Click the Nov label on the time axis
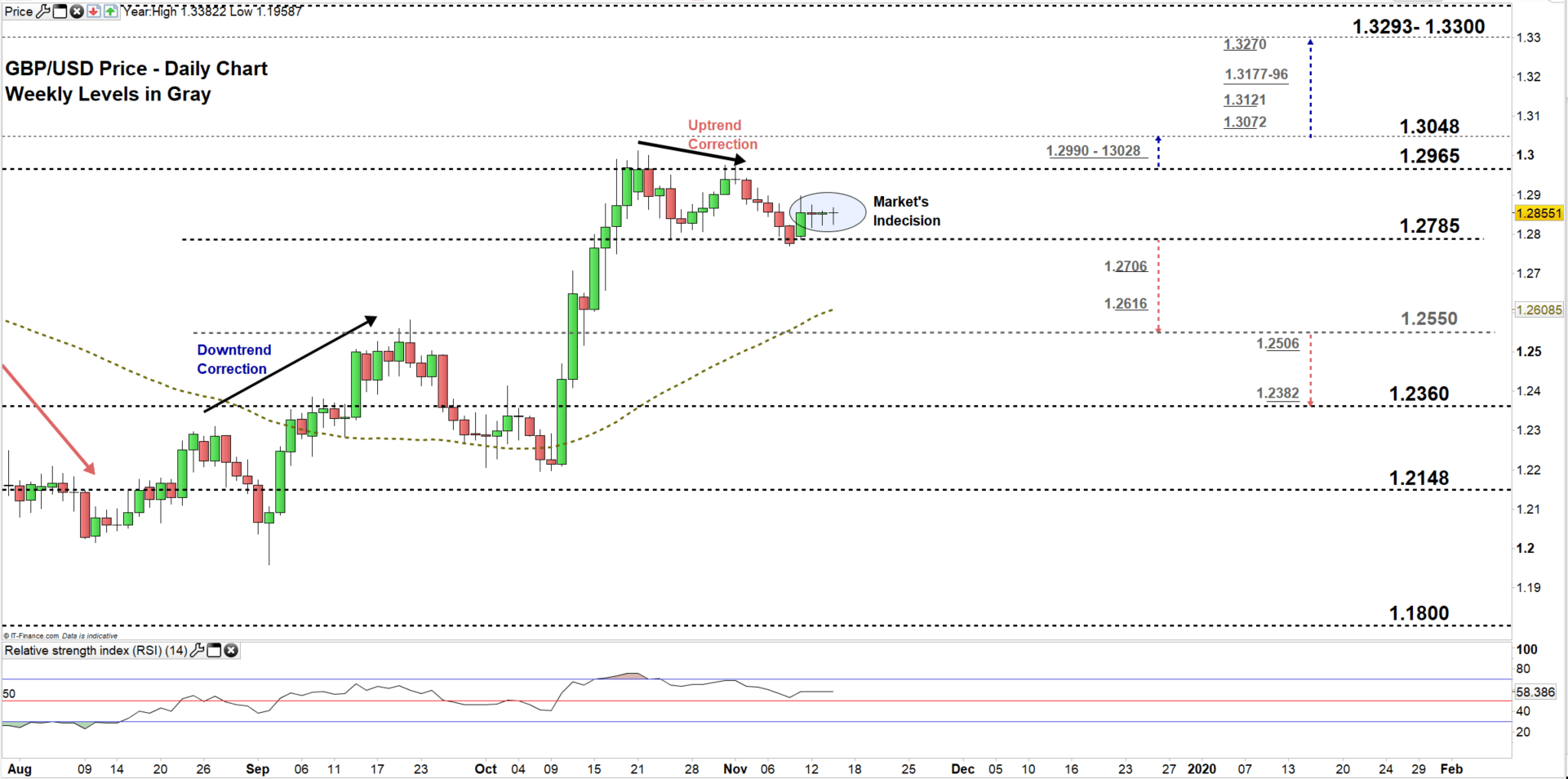The width and height of the screenshot is (1568, 779). pos(735,769)
